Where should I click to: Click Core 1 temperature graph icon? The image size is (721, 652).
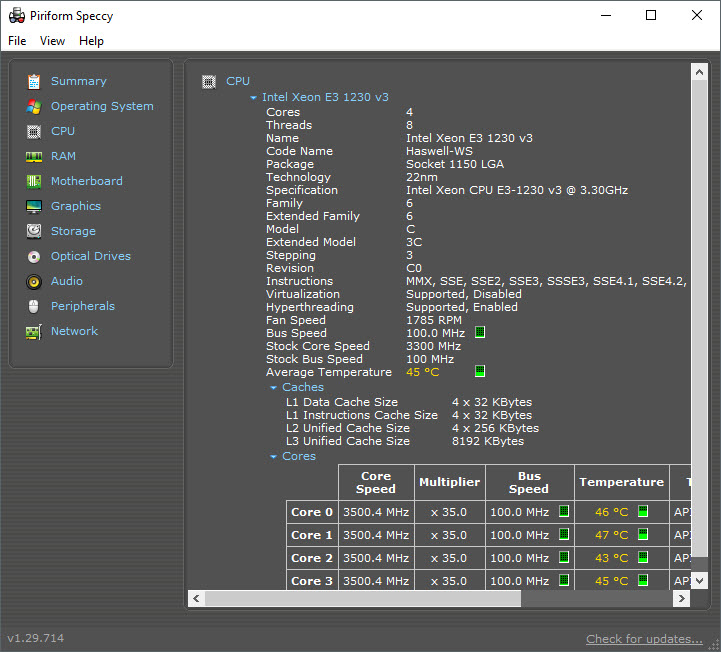(643, 534)
